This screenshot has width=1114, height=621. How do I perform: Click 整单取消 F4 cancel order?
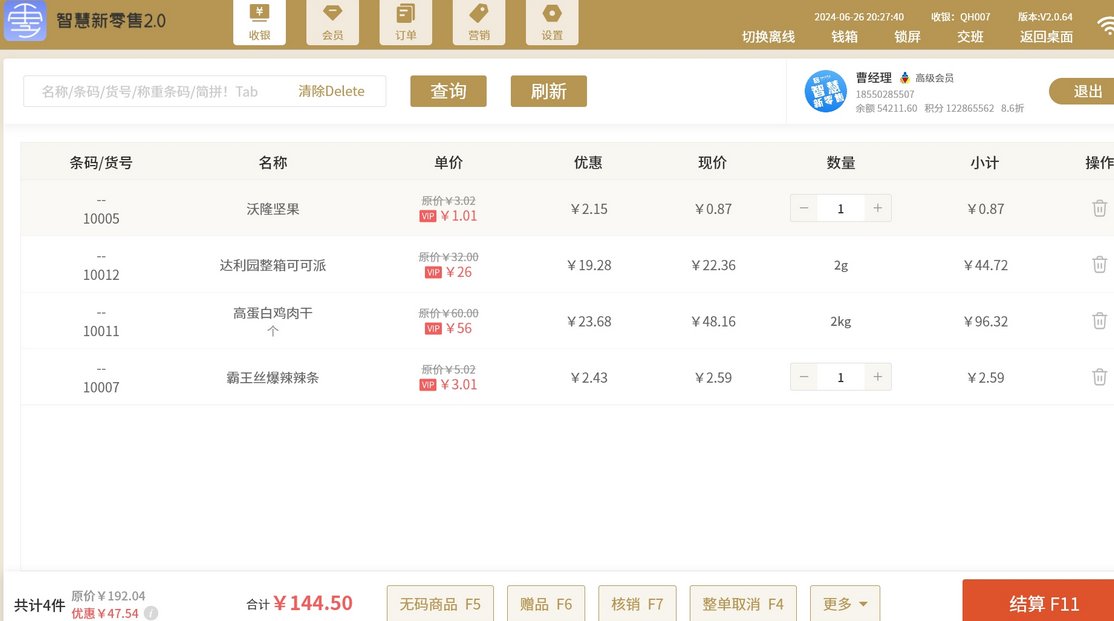(x=743, y=603)
